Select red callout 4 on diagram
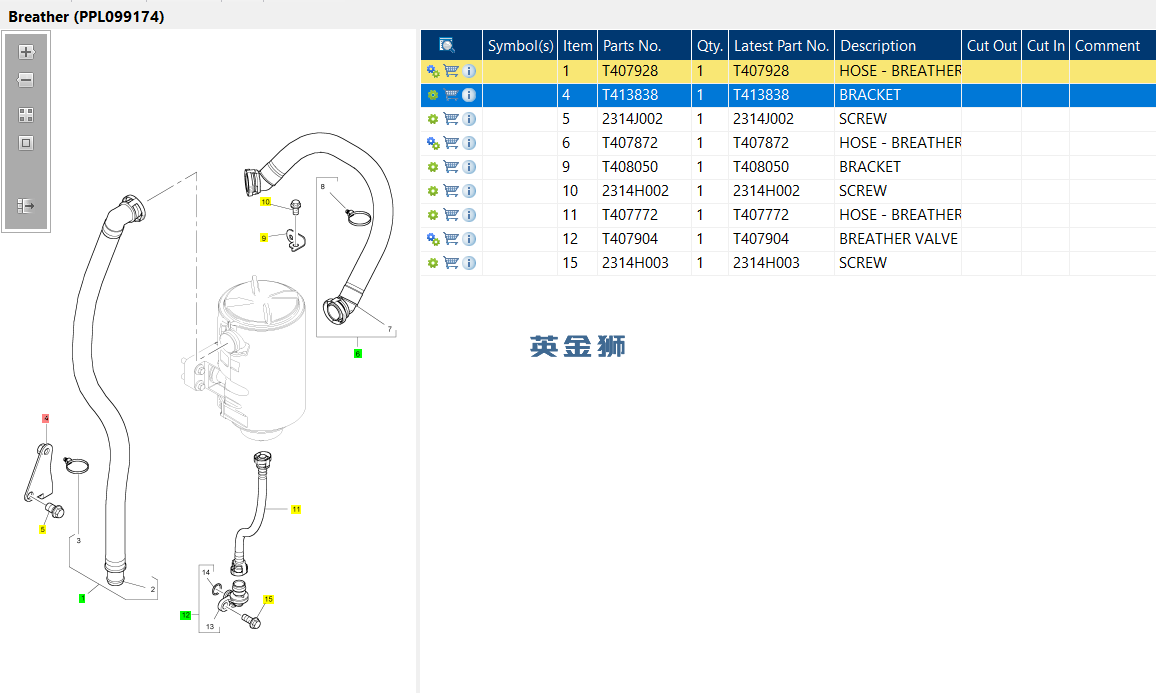 [46, 418]
